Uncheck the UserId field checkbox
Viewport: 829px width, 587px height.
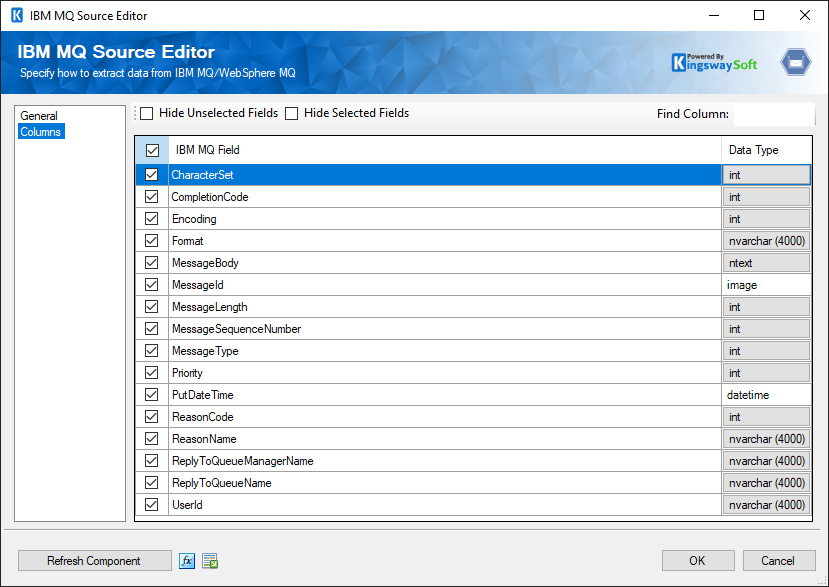[x=152, y=505]
